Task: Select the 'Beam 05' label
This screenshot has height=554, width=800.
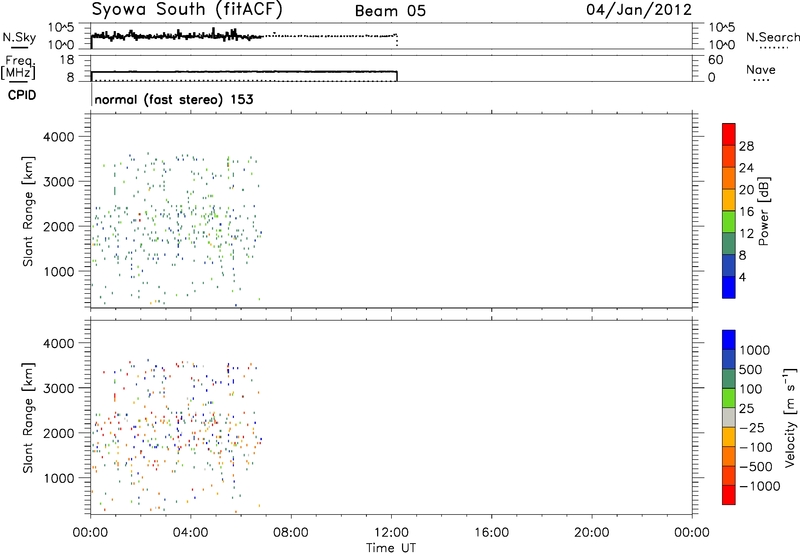Action: 390,11
